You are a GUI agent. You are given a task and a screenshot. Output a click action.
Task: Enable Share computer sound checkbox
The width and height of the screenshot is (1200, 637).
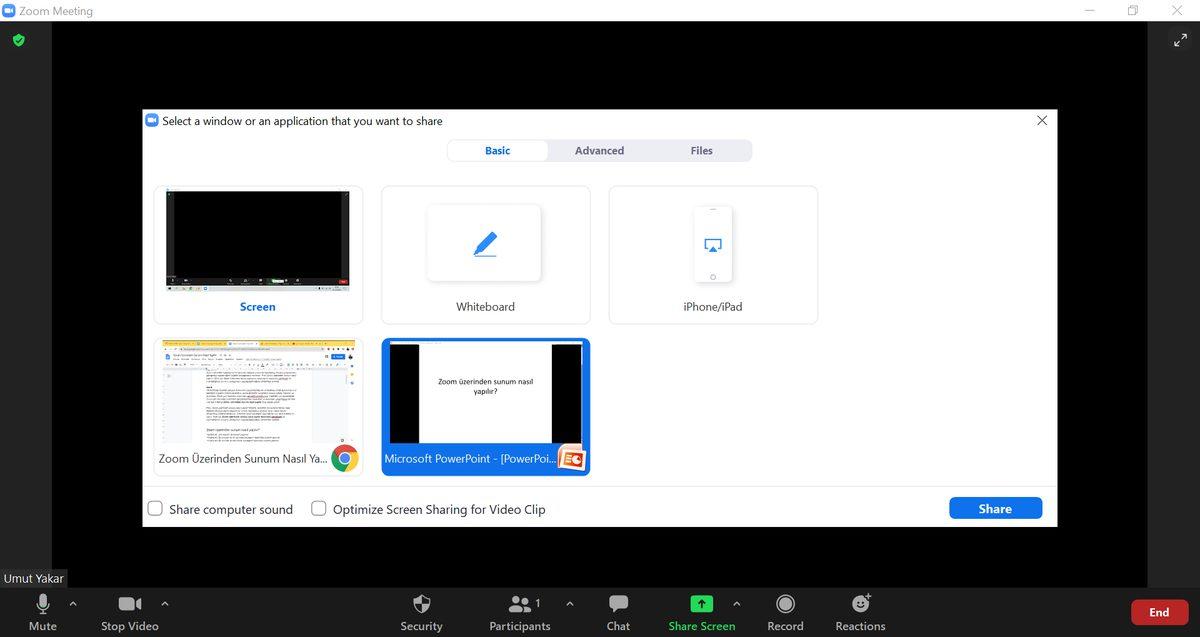pos(155,509)
